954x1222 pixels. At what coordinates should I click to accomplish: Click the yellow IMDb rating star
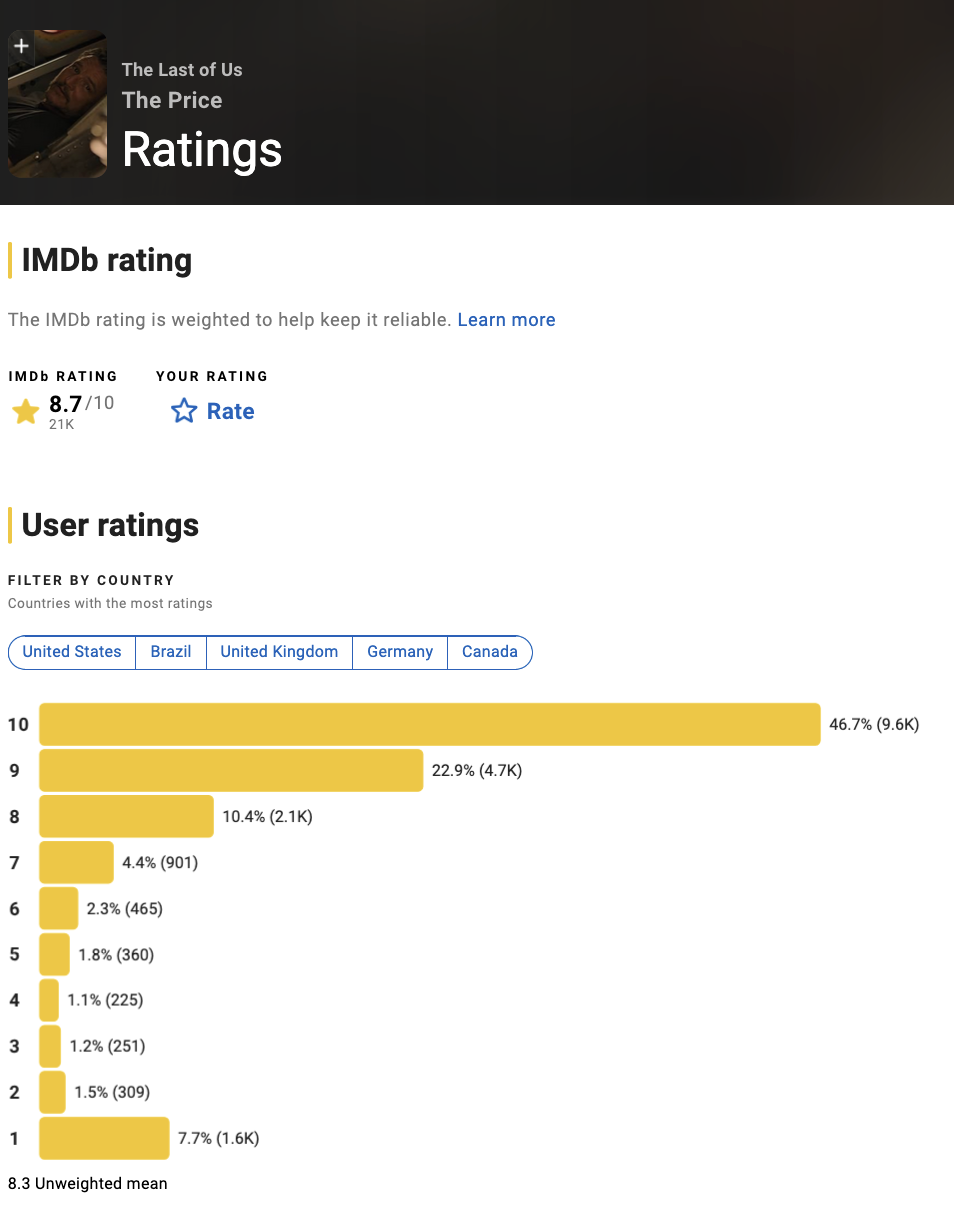click(26, 411)
